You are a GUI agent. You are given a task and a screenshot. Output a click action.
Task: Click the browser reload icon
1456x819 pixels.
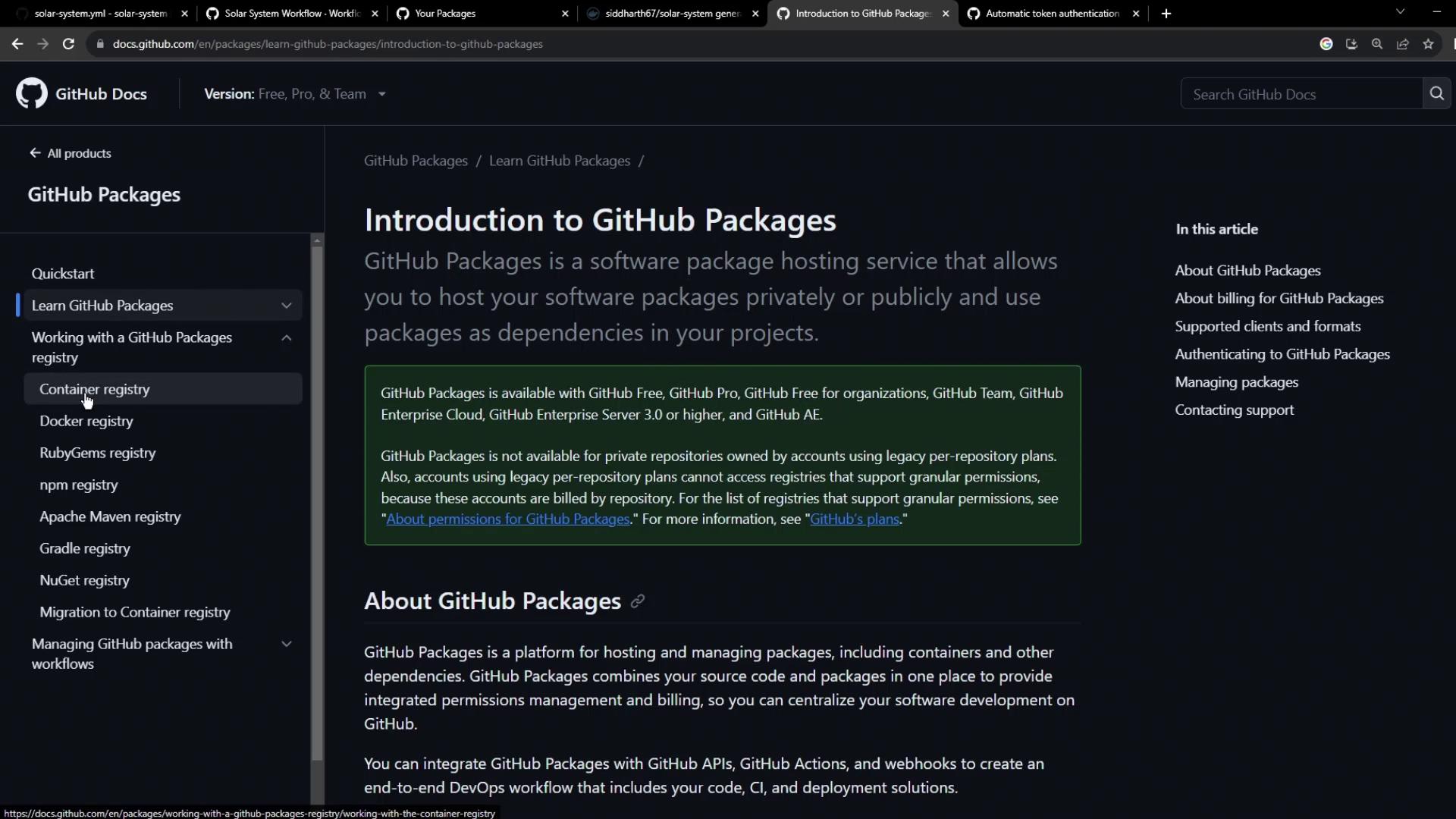point(68,44)
